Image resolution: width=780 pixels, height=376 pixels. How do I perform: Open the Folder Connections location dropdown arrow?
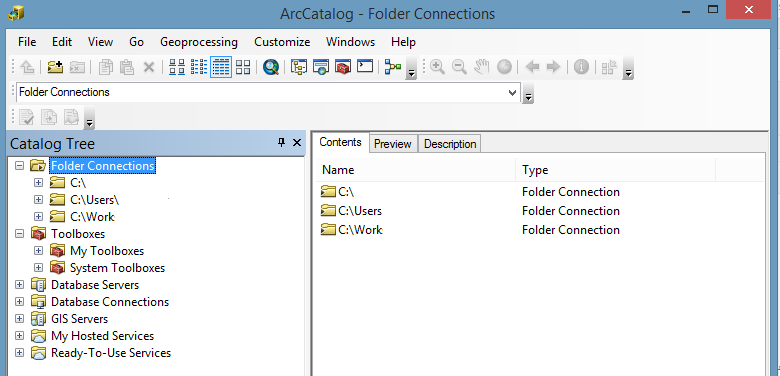pyautogui.click(x=512, y=93)
